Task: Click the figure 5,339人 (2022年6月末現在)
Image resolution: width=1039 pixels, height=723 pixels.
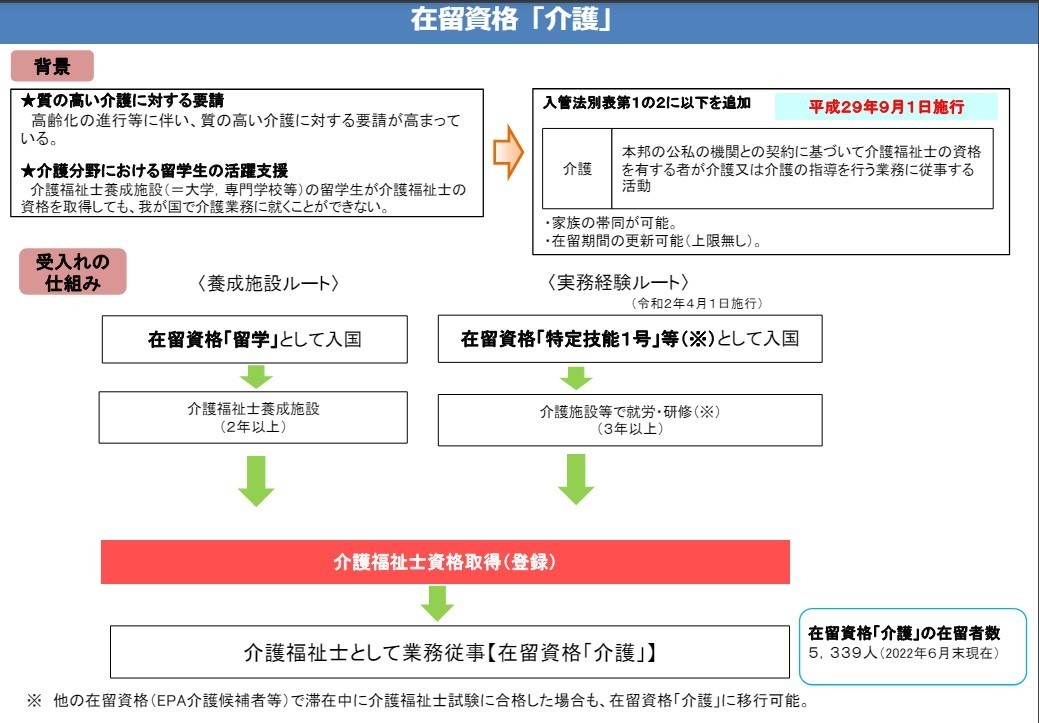Action: click(x=903, y=653)
